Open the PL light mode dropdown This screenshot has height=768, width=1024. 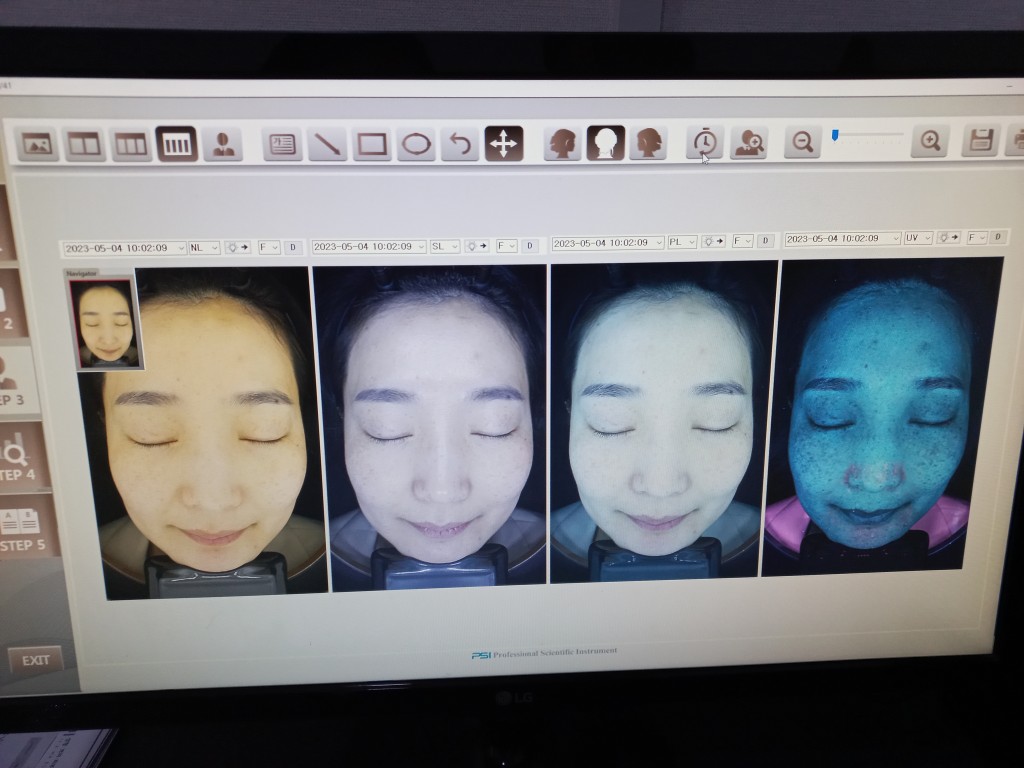[682, 242]
